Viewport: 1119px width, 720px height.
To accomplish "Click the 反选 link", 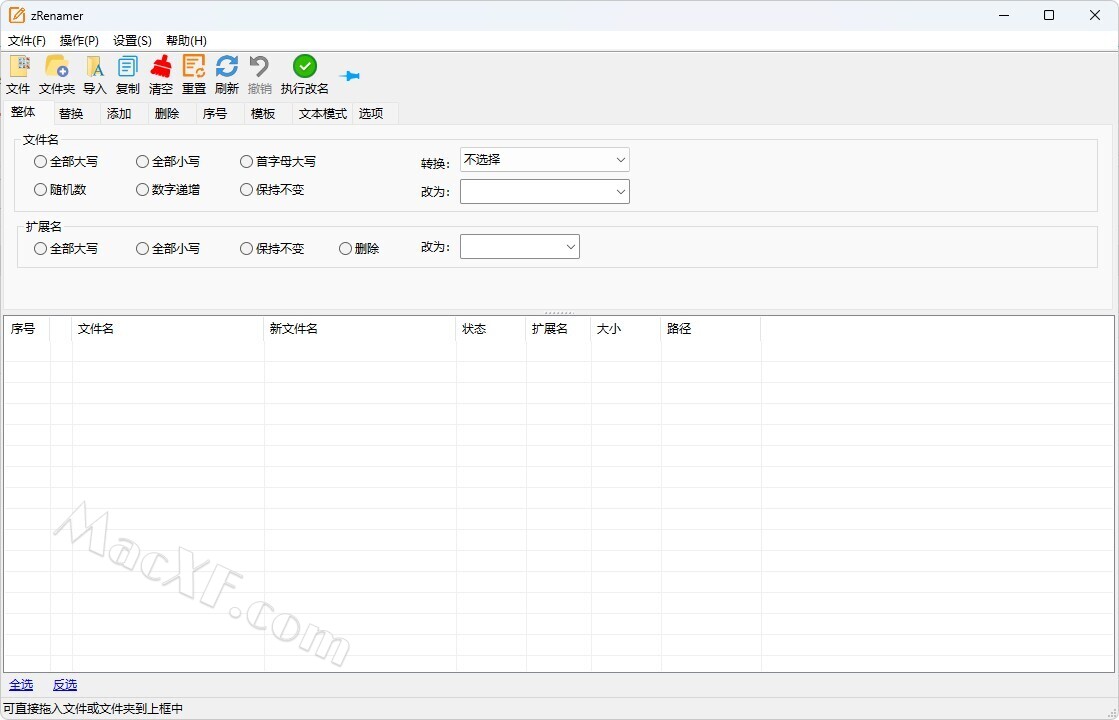I will point(65,685).
